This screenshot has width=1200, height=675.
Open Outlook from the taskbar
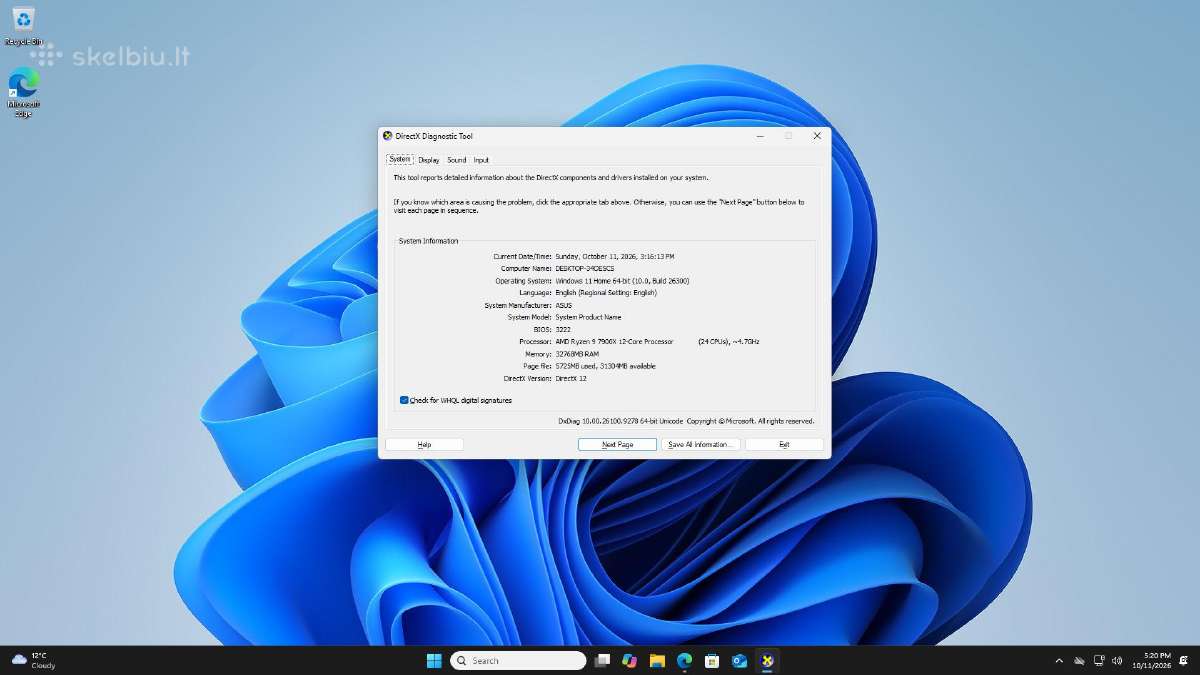(740, 660)
